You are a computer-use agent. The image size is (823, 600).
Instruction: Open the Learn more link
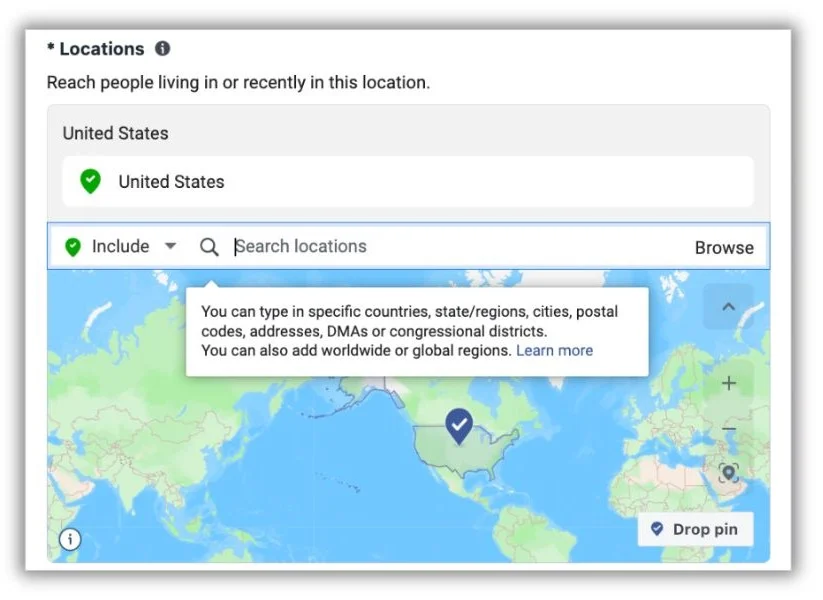[x=554, y=350]
